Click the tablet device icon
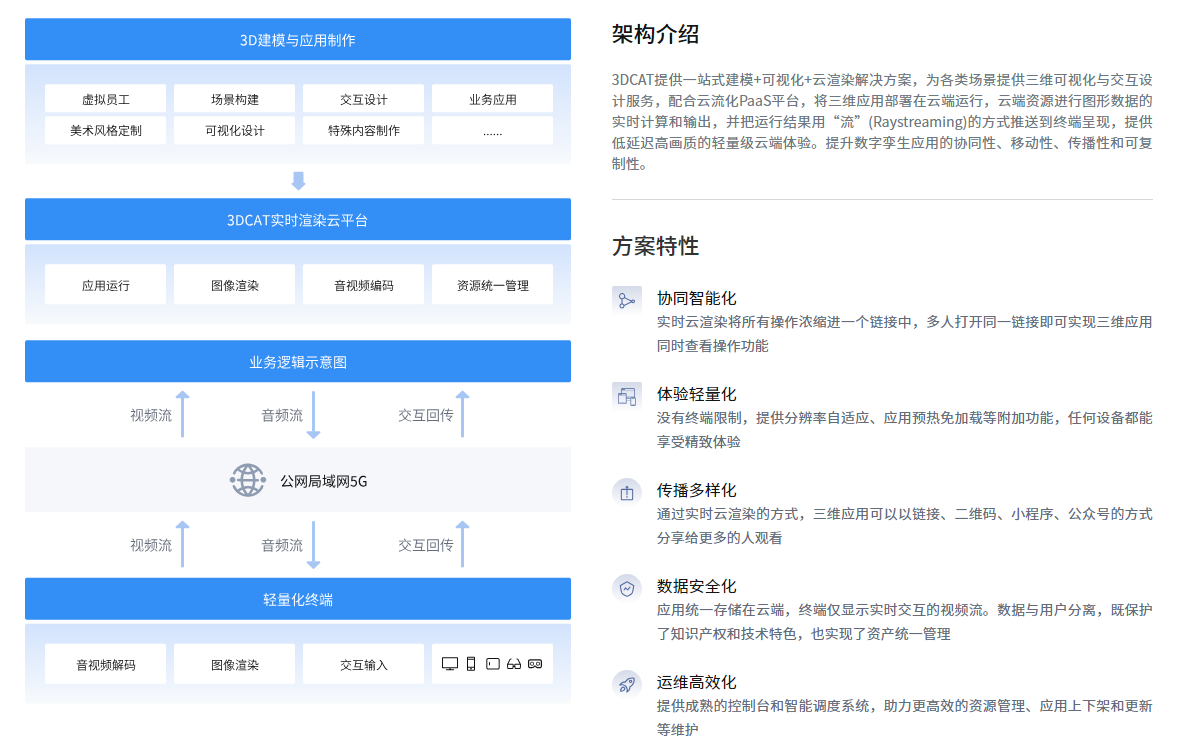 tap(493, 664)
